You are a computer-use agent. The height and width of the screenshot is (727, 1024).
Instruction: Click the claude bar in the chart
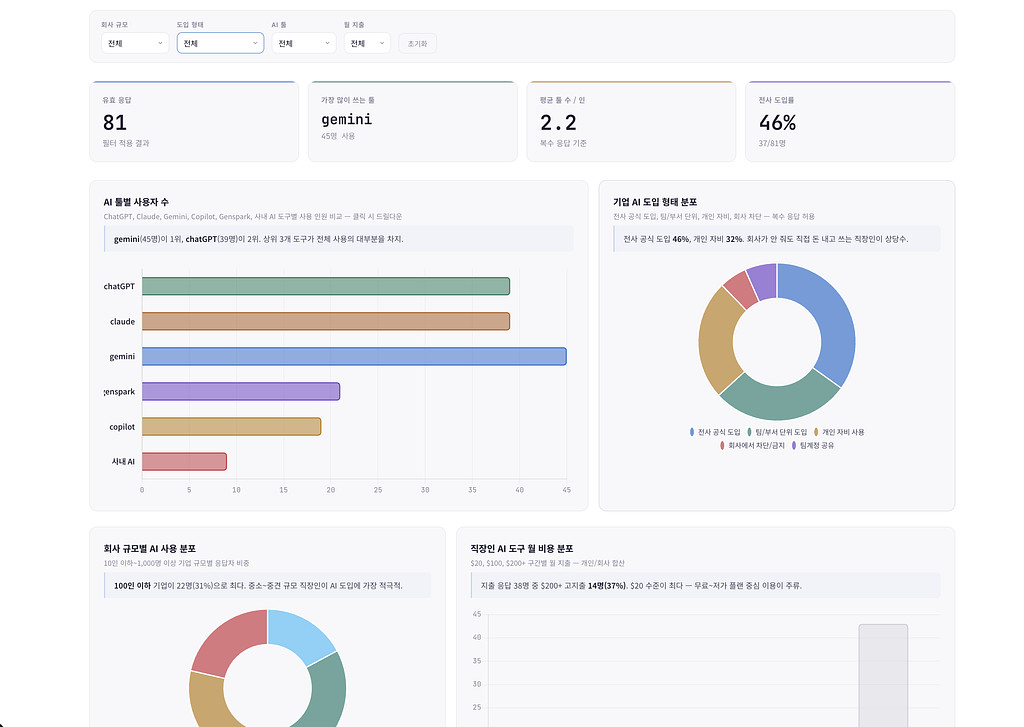tap(325, 321)
